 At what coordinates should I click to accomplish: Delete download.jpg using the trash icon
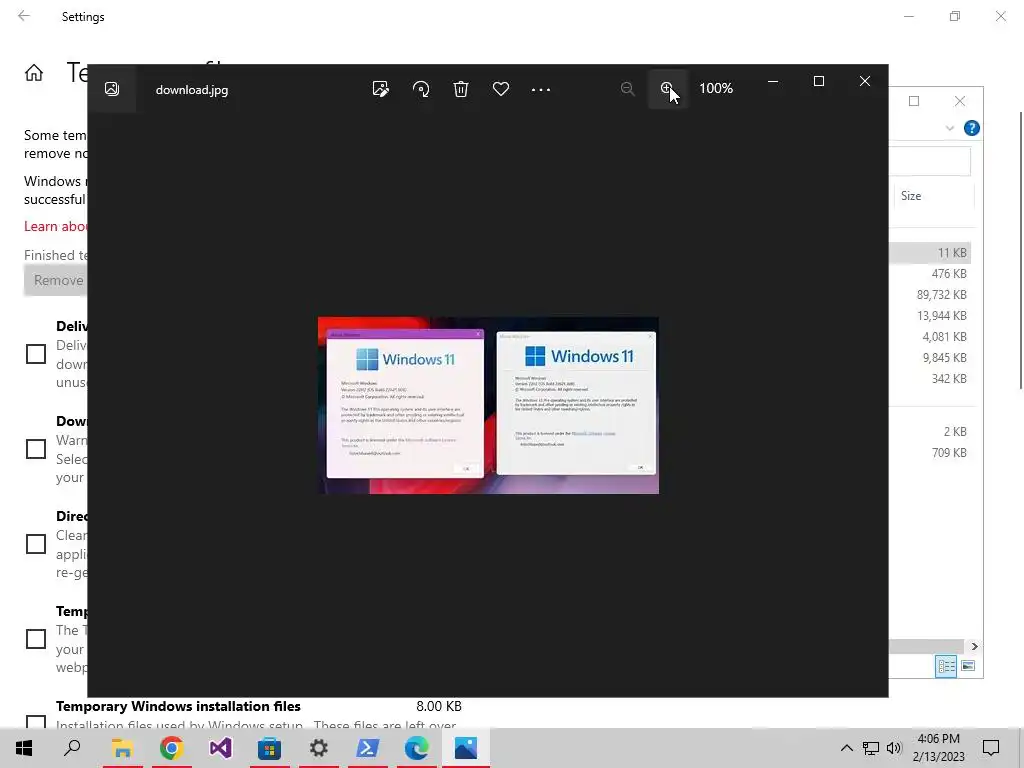coord(461,89)
